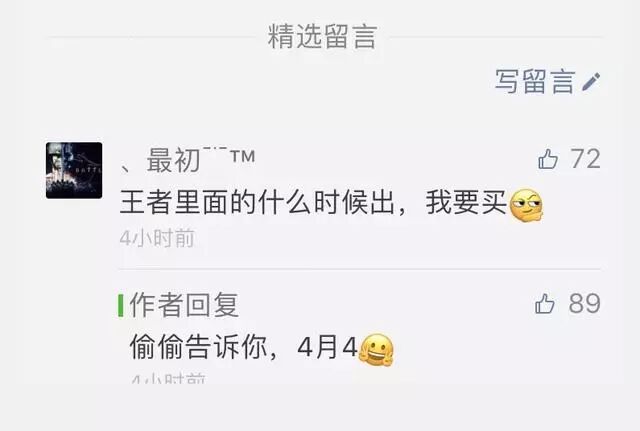Tap the pencil icon beside 写留言
Screen dimensions: 640x431
point(591,82)
